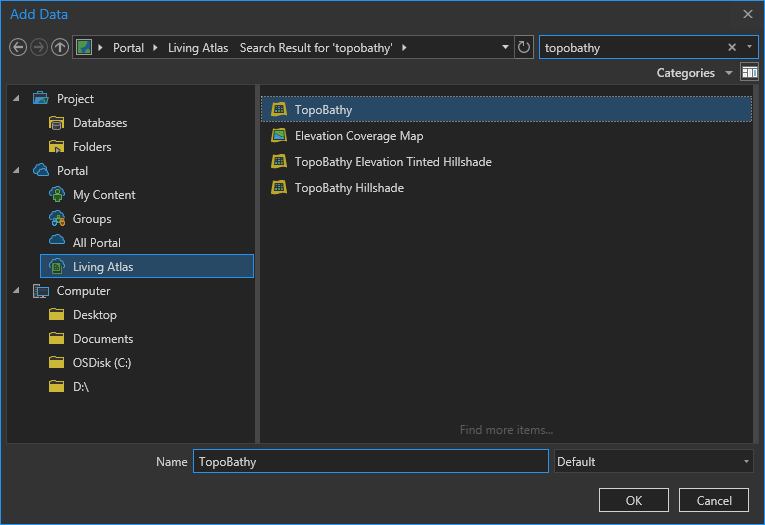Click the Computer monitor icon
This screenshot has height=525, width=765.
[41, 291]
